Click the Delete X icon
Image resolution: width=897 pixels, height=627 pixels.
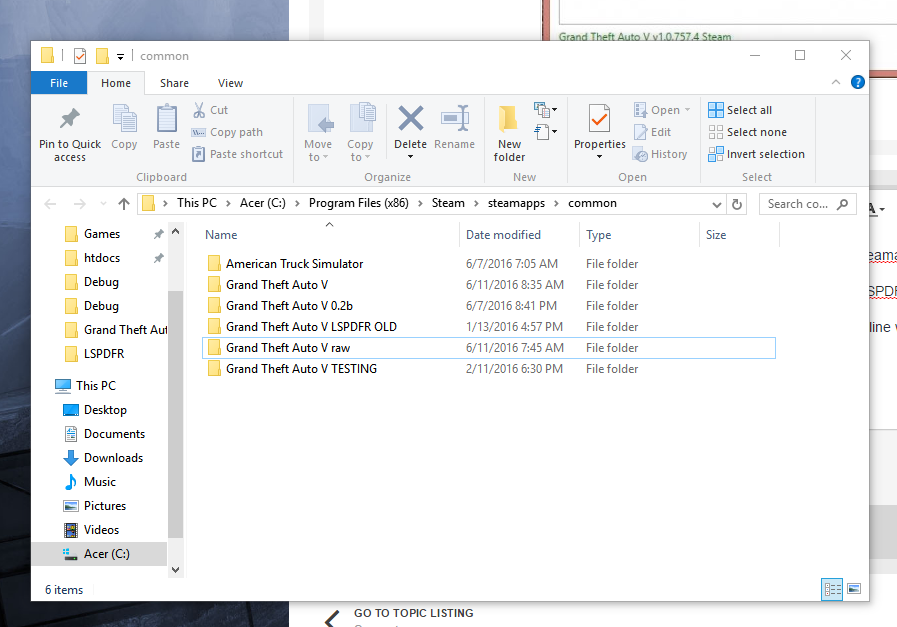click(x=411, y=118)
